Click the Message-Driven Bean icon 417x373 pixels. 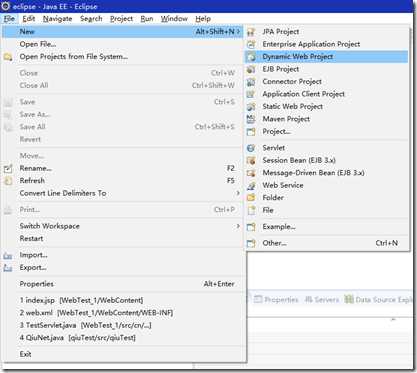click(251, 173)
